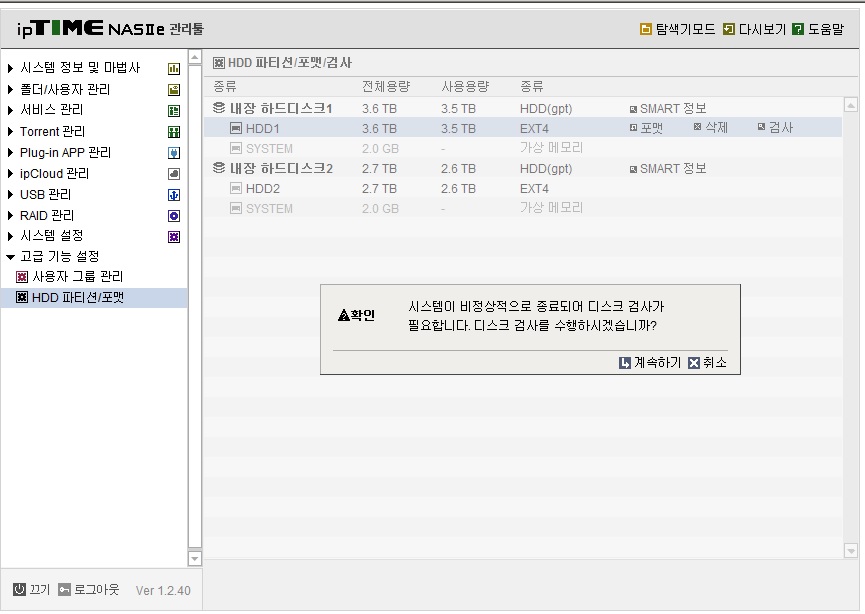Click the 다시보기 refresh icon in header
This screenshot has height=614, width=865.
pos(729,29)
